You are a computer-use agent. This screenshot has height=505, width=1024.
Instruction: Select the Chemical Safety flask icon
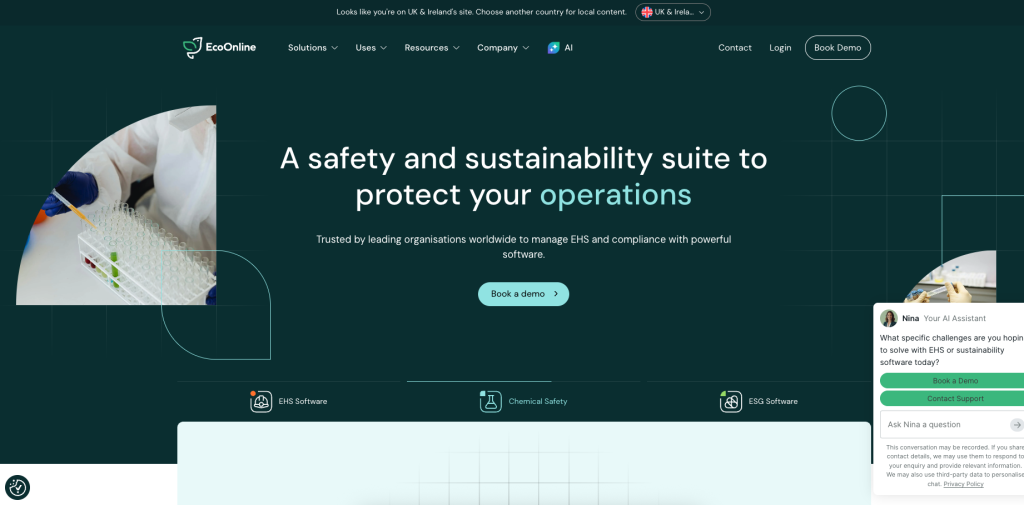[490, 401]
